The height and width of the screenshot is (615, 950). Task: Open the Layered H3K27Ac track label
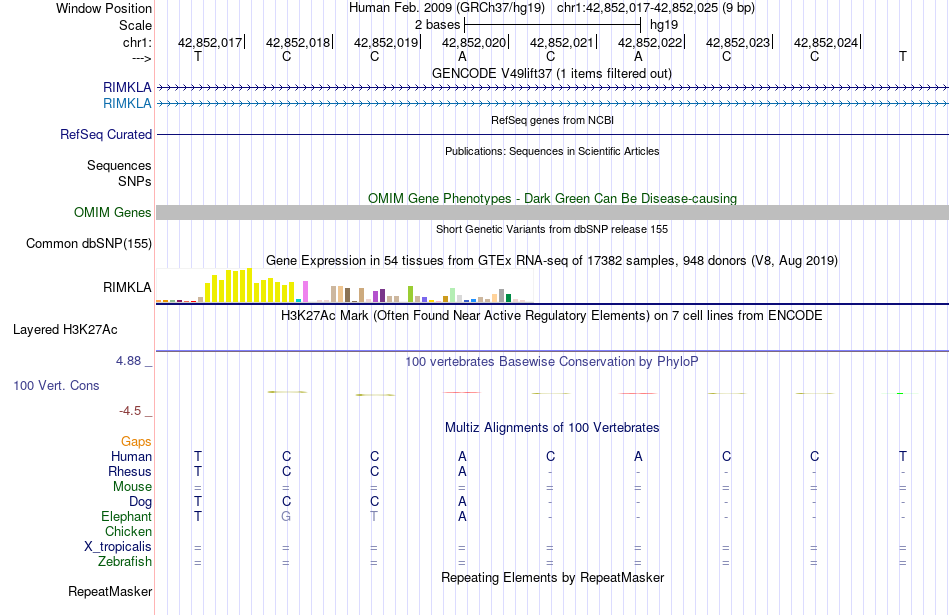65,330
